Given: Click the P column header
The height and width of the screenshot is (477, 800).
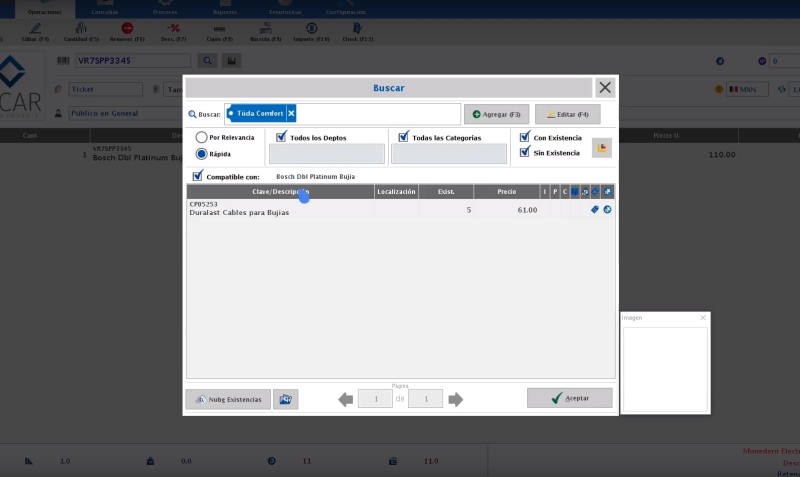Looking at the screenshot, I should (555, 192).
